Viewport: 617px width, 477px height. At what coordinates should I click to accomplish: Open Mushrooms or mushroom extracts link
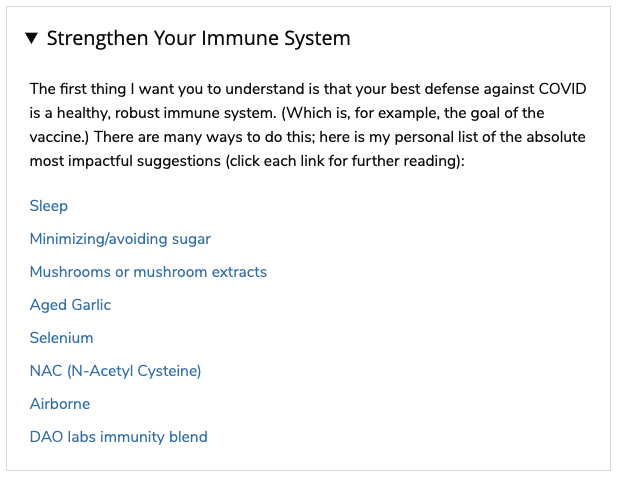pos(148,272)
